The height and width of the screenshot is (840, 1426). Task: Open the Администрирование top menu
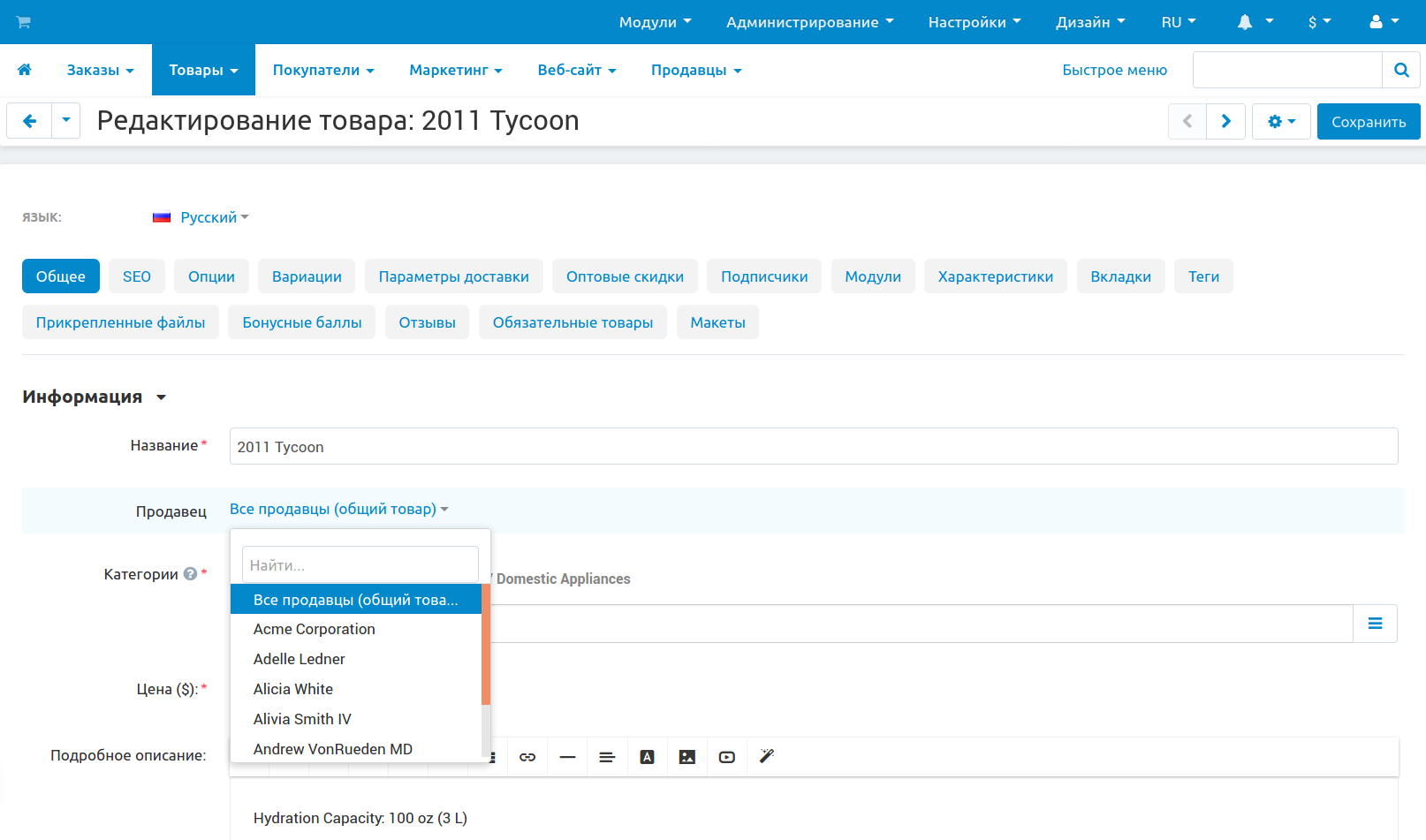(x=809, y=22)
